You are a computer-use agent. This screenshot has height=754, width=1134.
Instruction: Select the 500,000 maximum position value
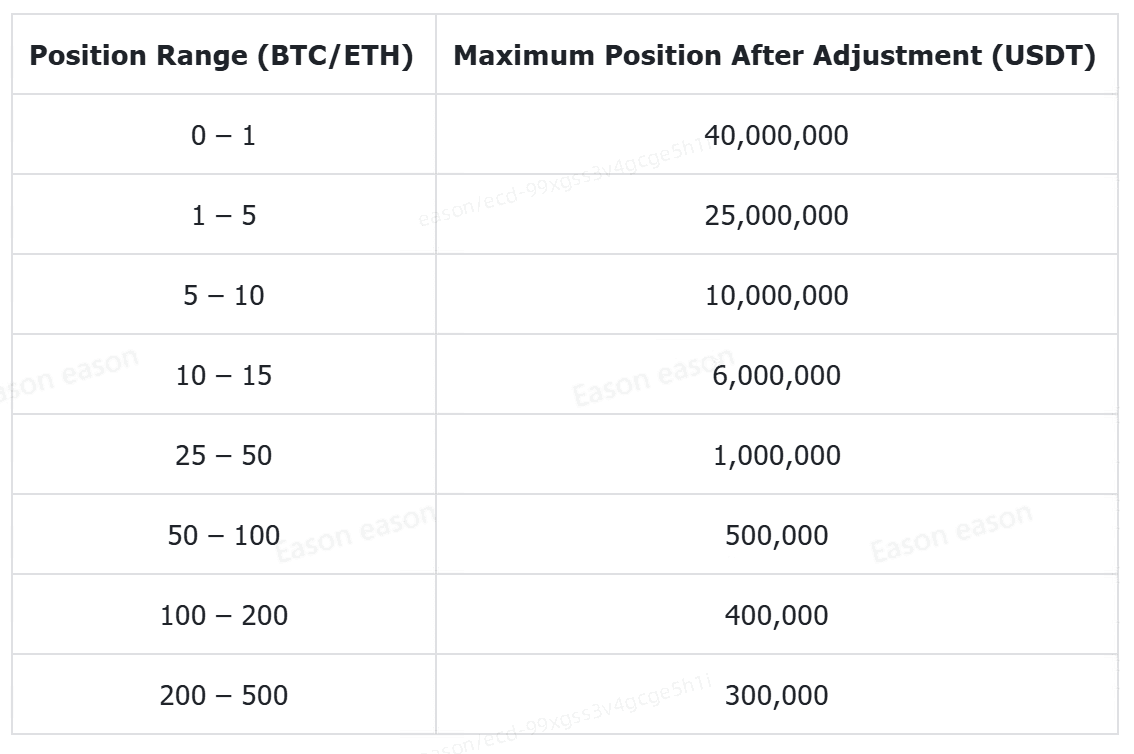(776, 535)
